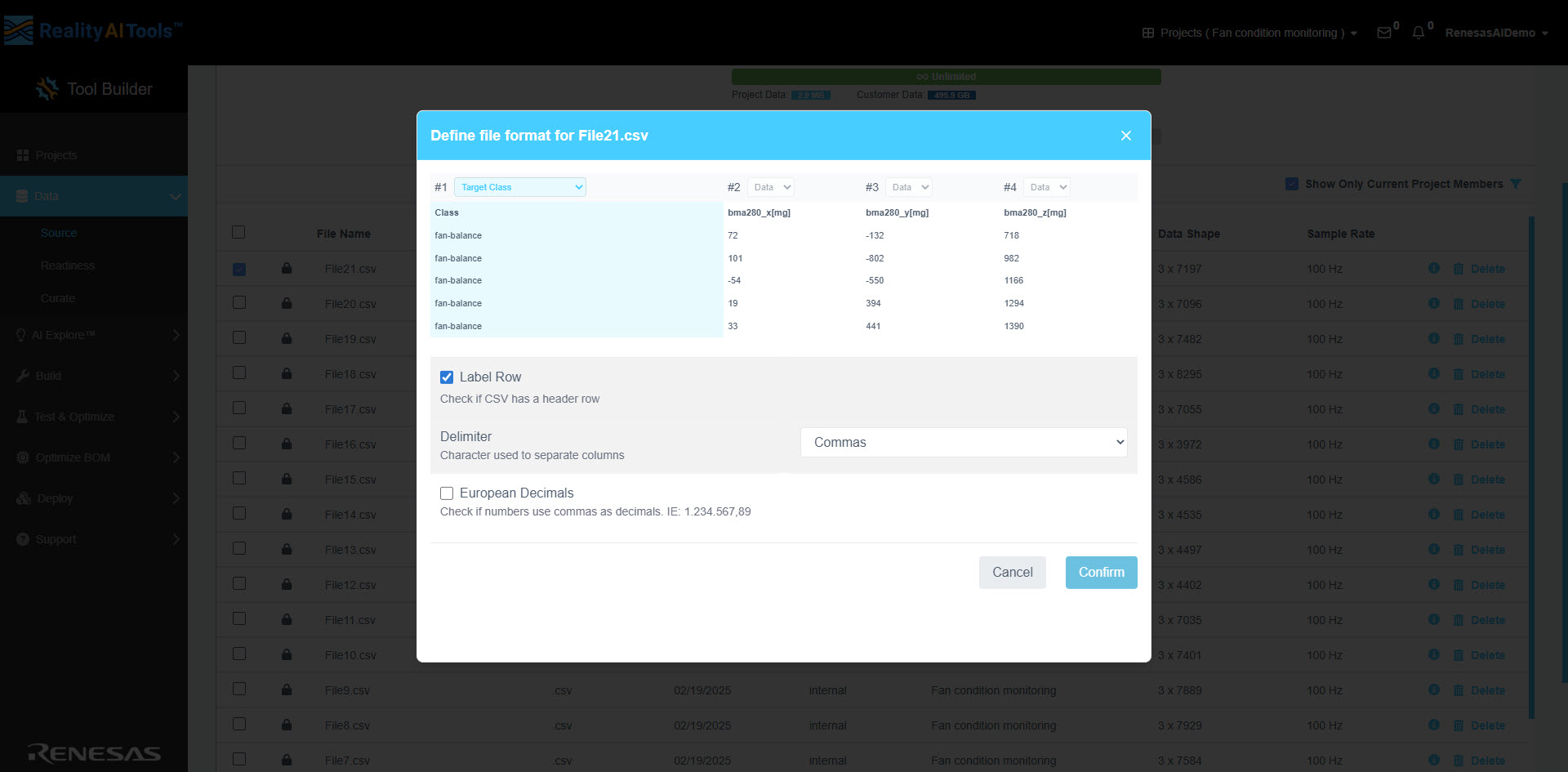Uncheck the Label Row checkbox
The width and height of the screenshot is (1568, 772).
pos(447,377)
